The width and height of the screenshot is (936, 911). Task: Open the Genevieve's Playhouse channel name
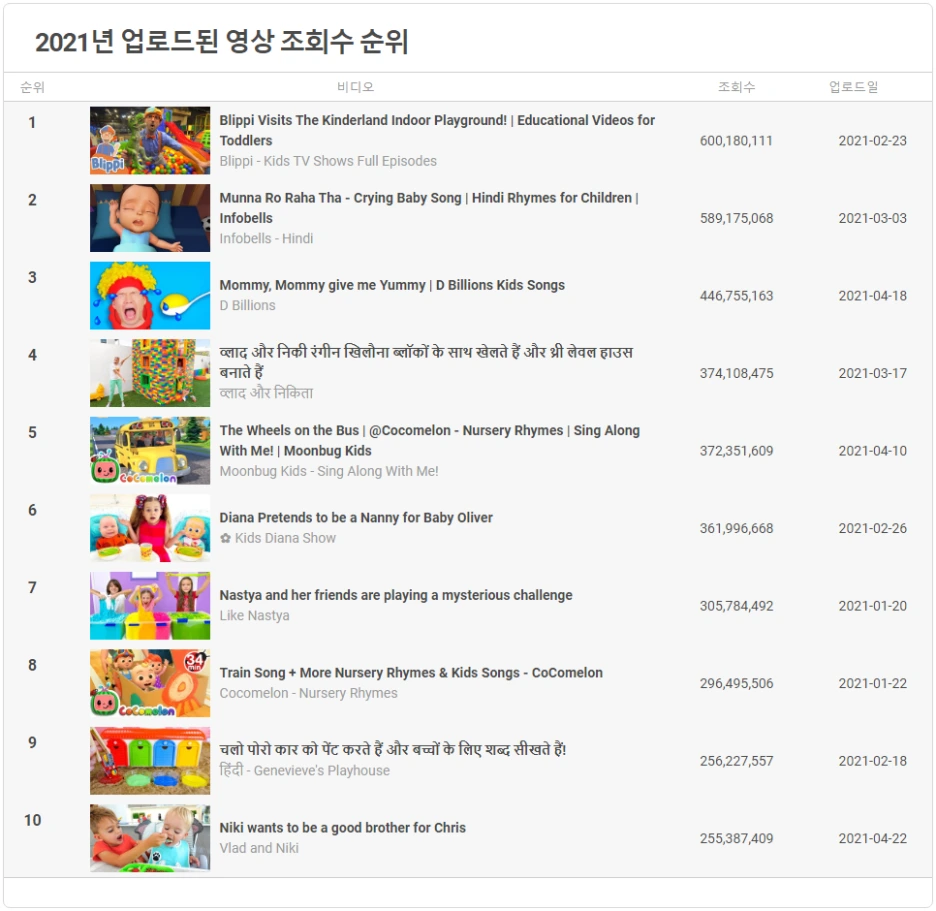304,771
